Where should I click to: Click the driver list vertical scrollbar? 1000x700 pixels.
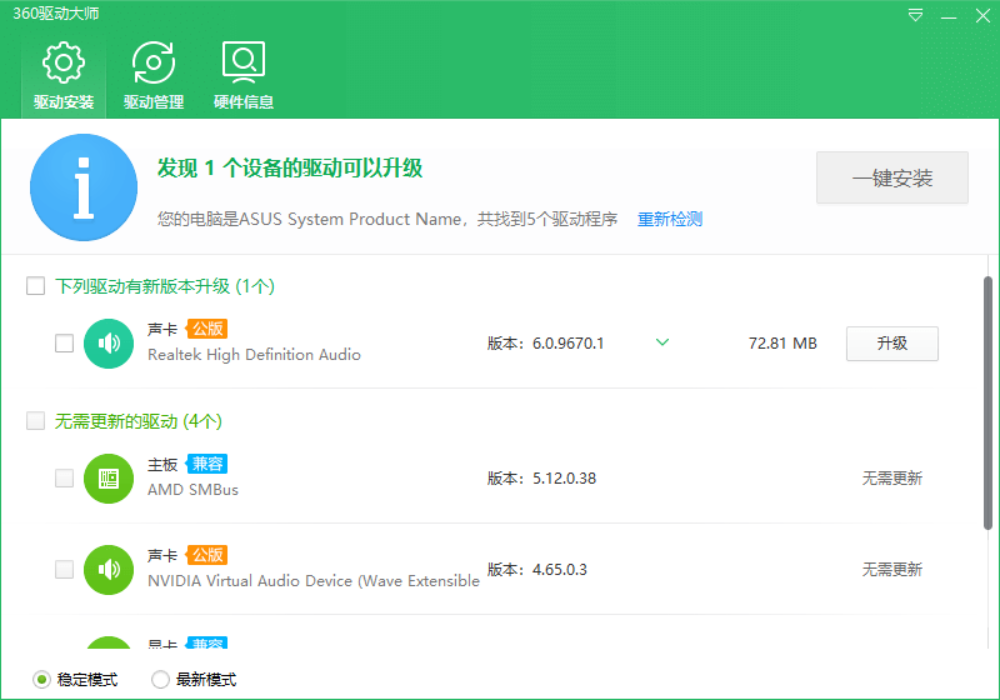[987, 403]
